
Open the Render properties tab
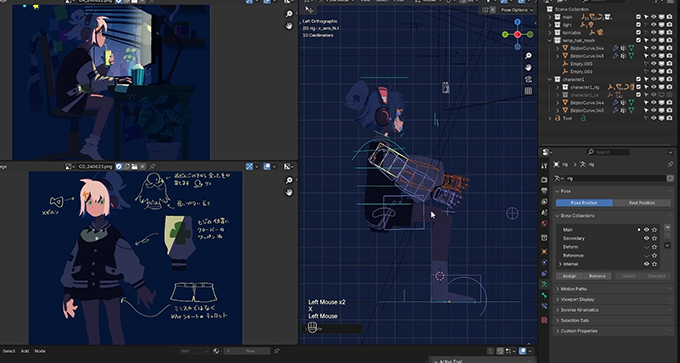[x=544, y=180]
